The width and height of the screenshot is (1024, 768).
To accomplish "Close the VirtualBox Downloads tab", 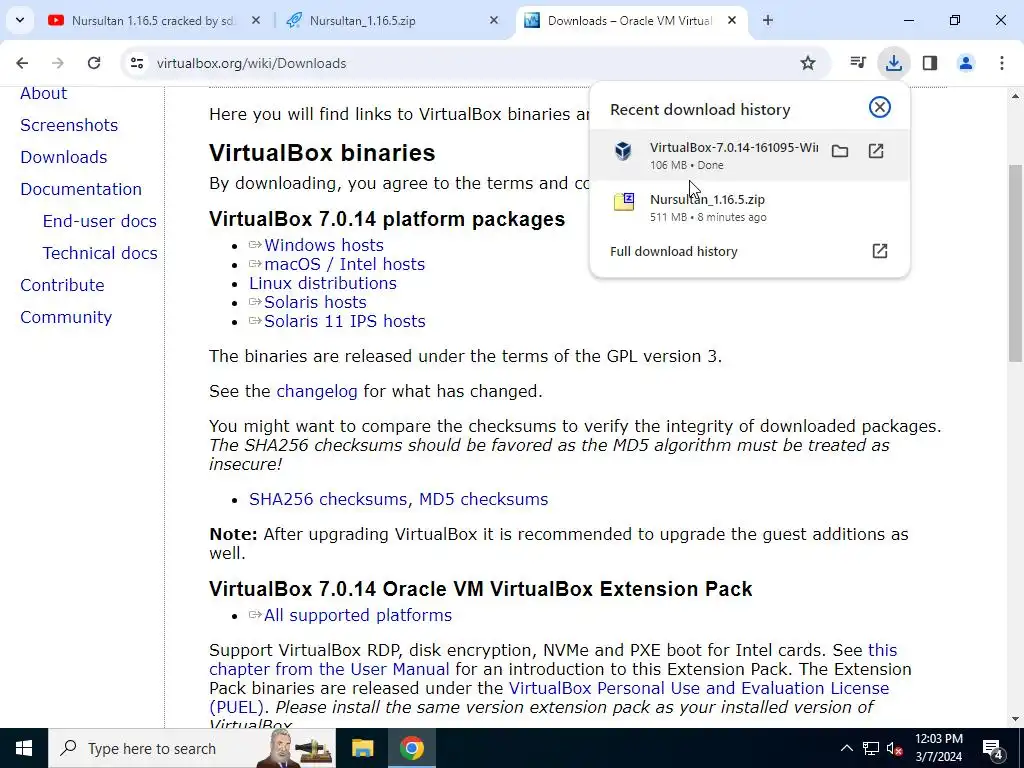I will click(x=732, y=21).
